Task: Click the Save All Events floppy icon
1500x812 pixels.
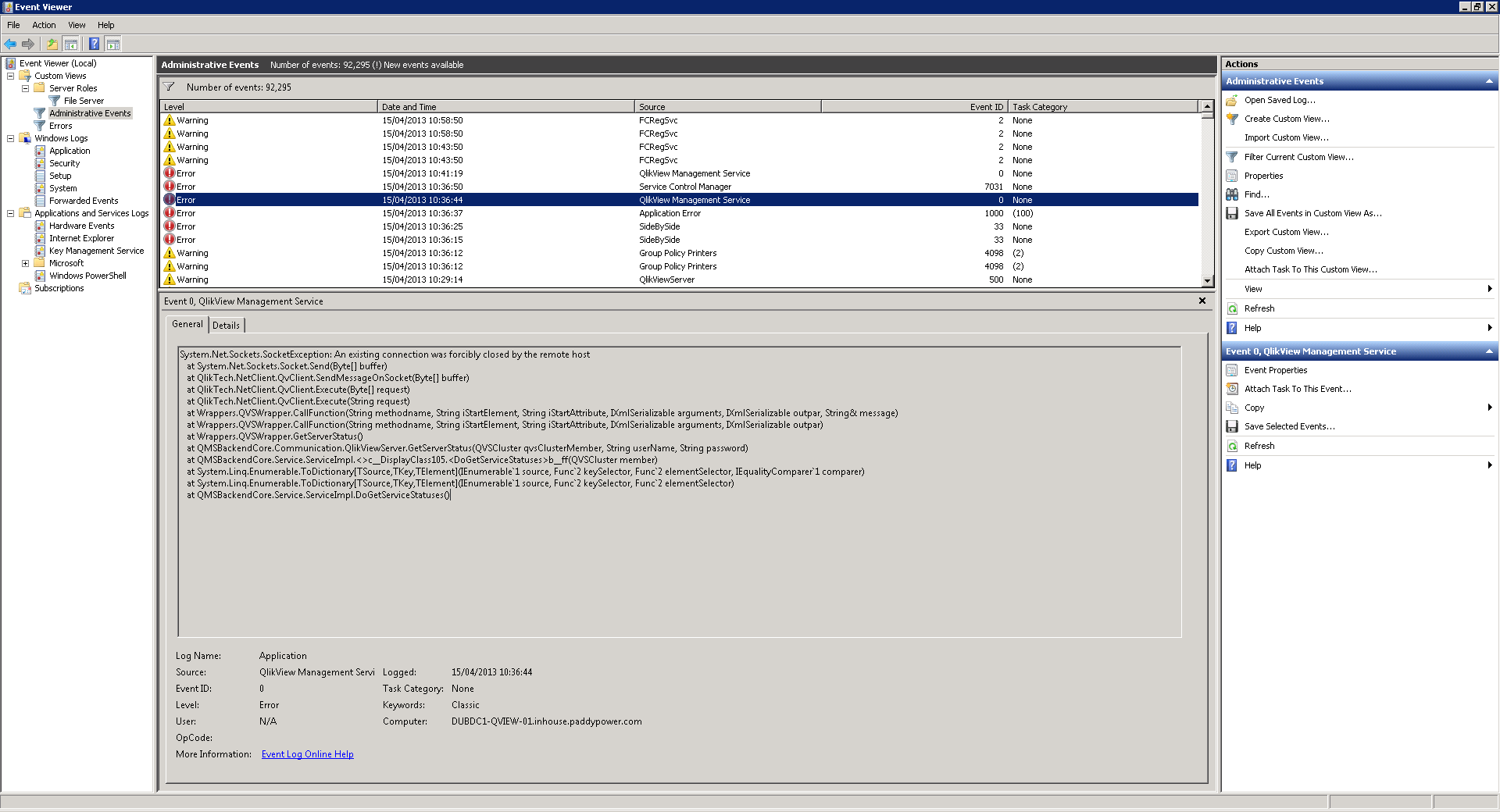Action: point(1232,213)
